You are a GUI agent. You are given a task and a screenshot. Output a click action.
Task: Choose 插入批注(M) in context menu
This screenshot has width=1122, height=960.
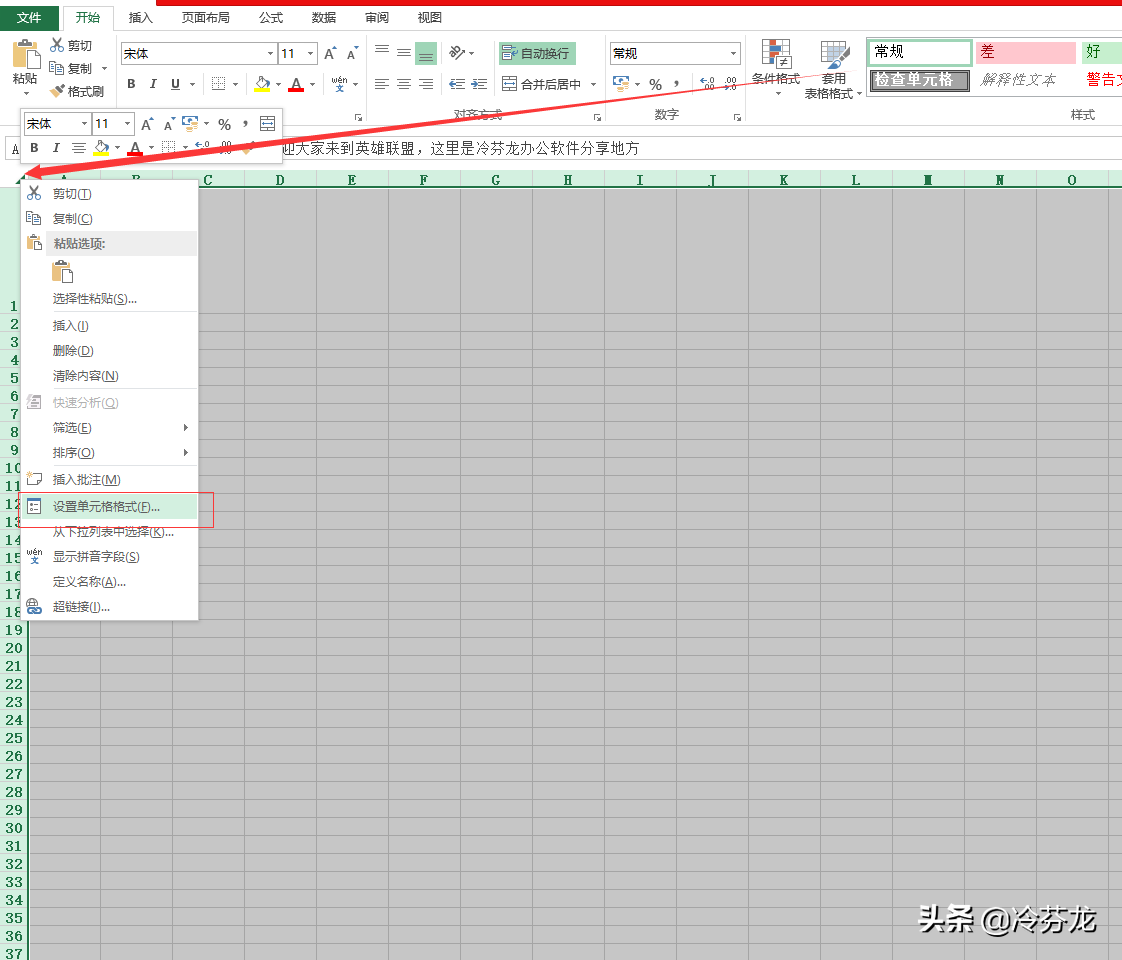pyautogui.click(x=109, y=480)
